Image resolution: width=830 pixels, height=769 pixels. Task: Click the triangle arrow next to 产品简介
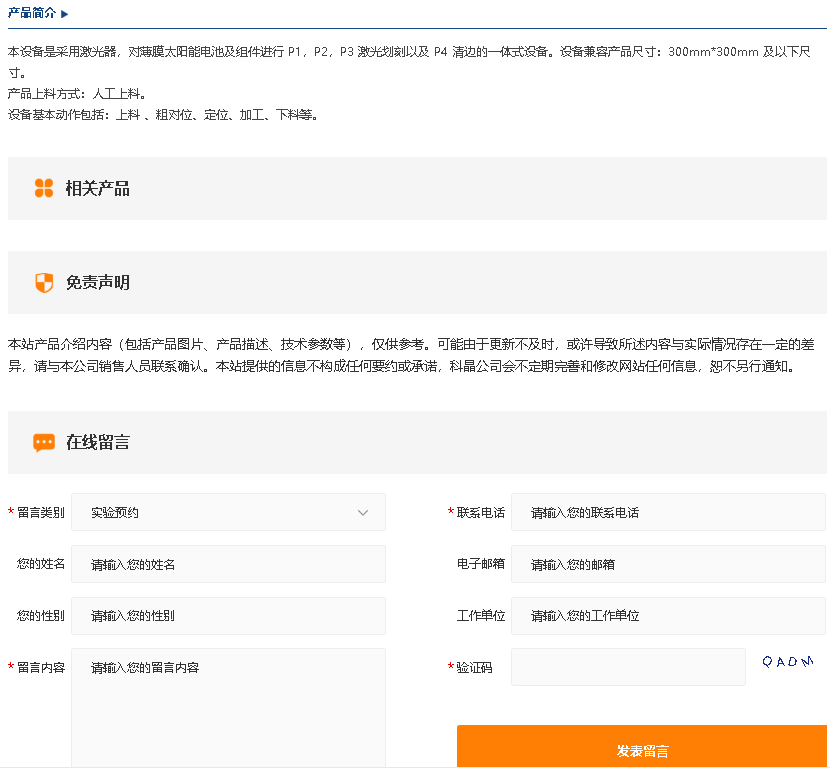point(65,14)
